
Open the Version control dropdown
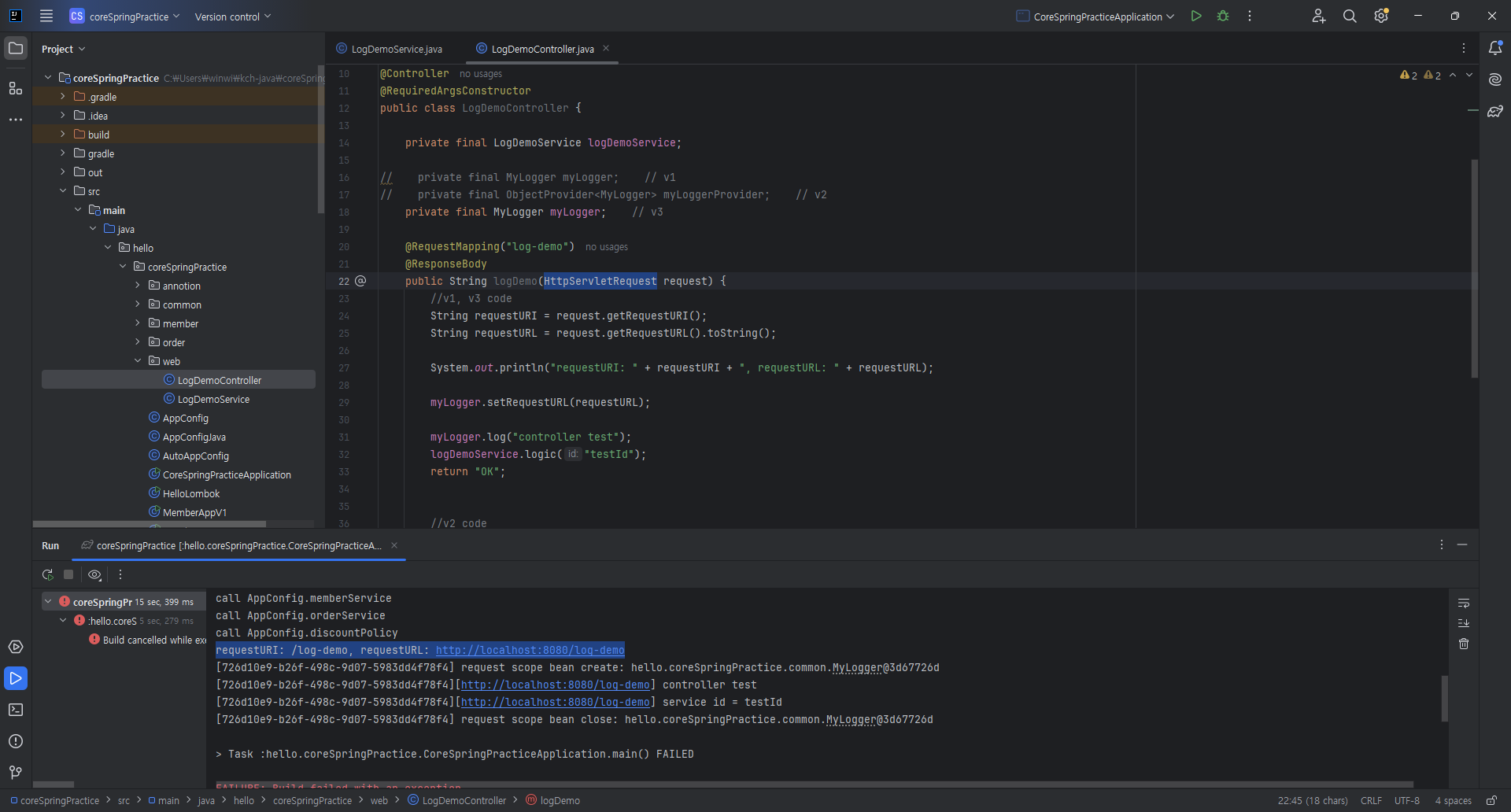pyautogui.click(x=233, y=16)
